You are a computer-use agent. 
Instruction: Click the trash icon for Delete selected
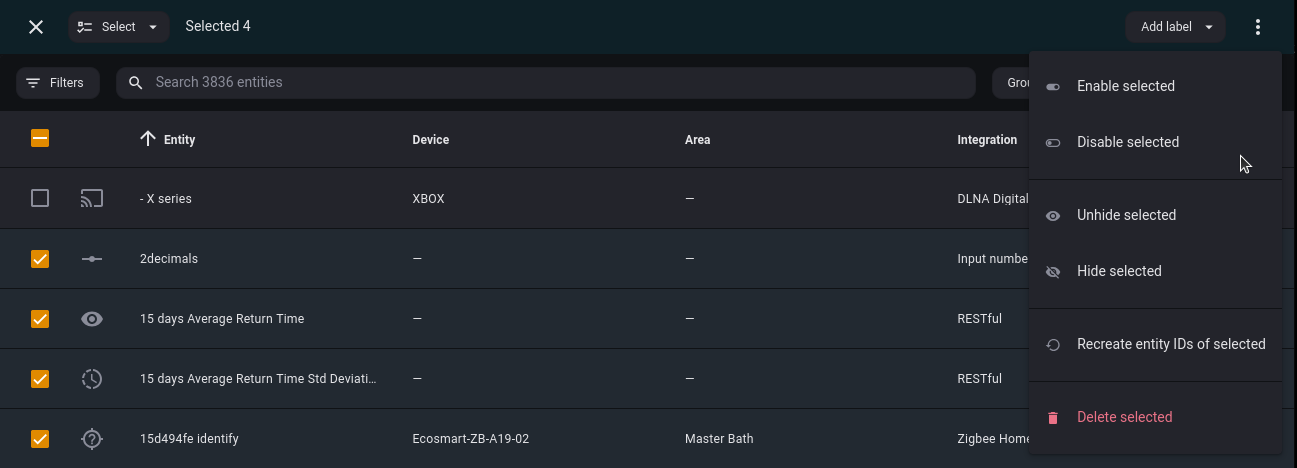pyautogui.click(x=1053, y=417)
